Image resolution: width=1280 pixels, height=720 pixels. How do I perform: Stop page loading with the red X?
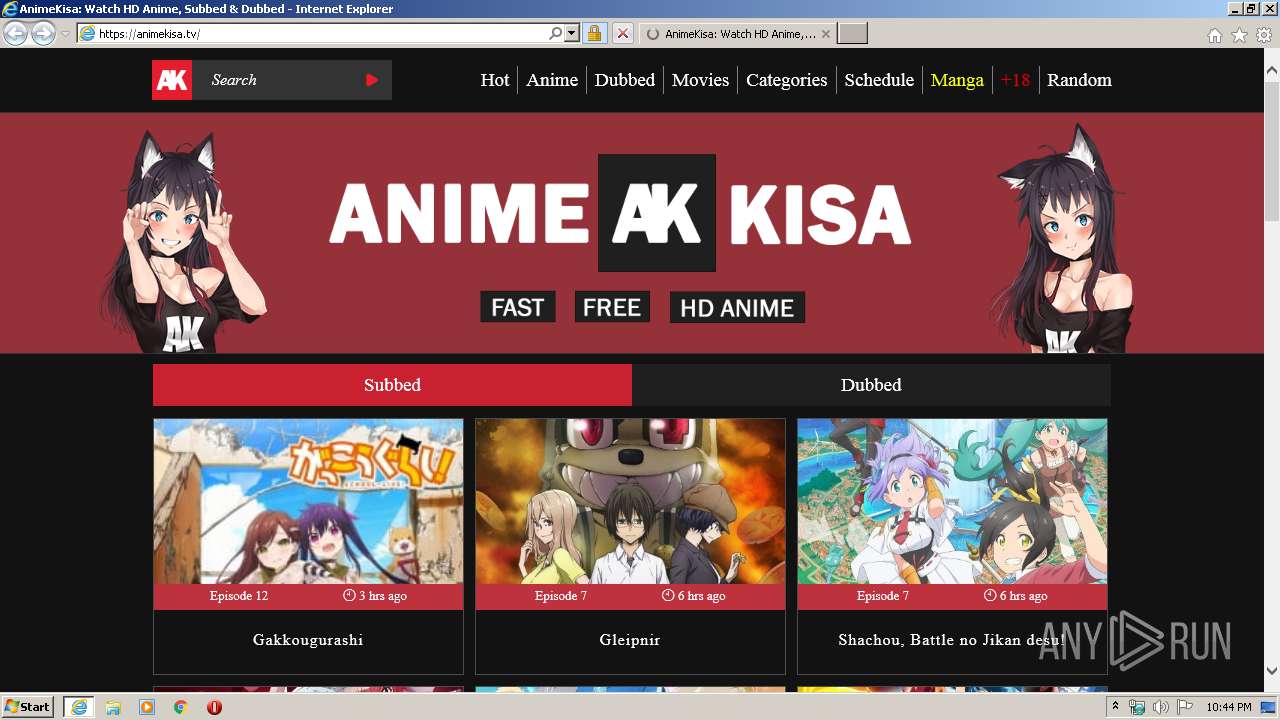click(x=622, y=33)
